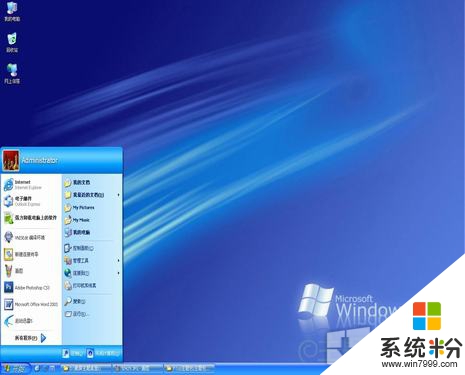Open the Search entry with magnifier

(x=92, y=301)
